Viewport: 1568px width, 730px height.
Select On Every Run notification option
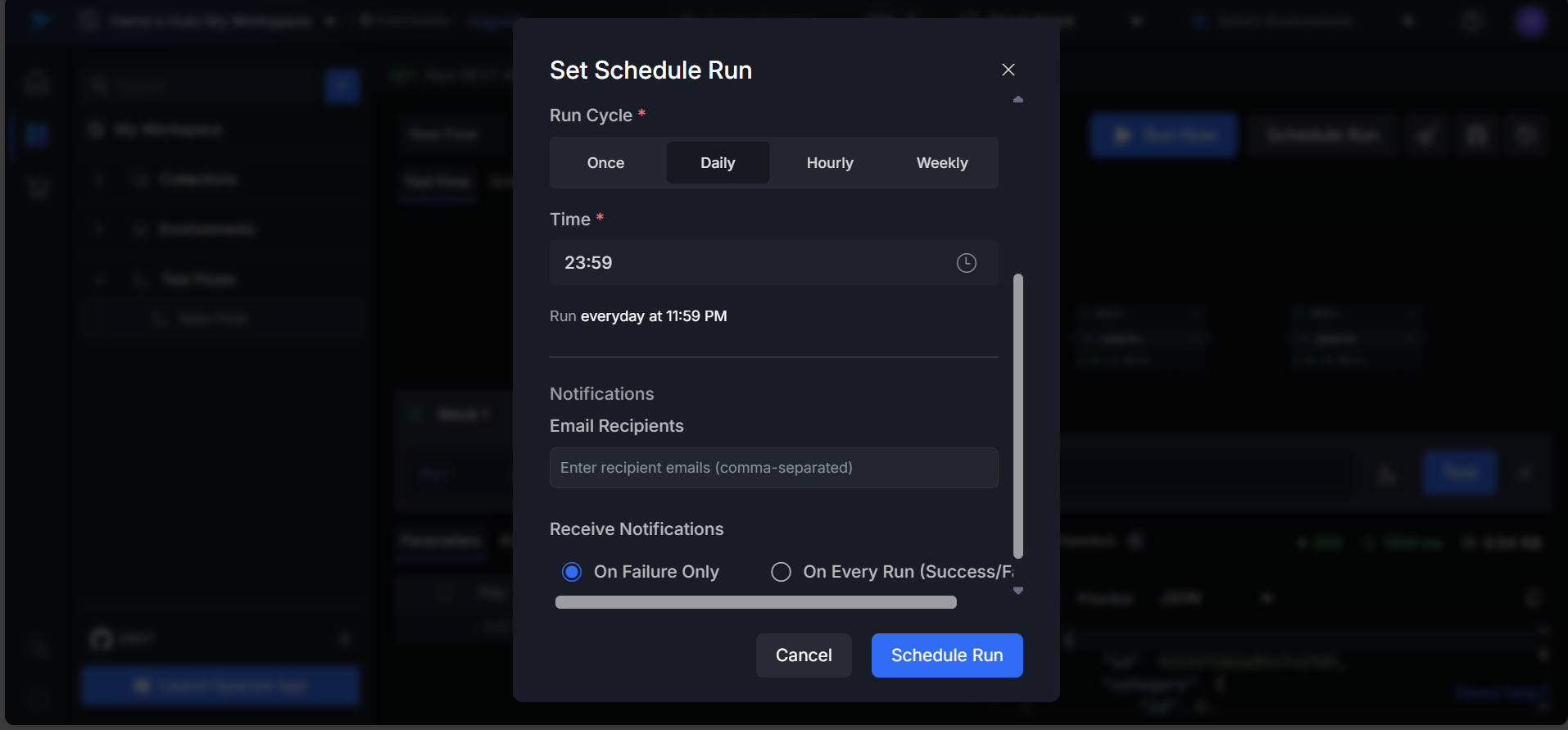point(781,572)
